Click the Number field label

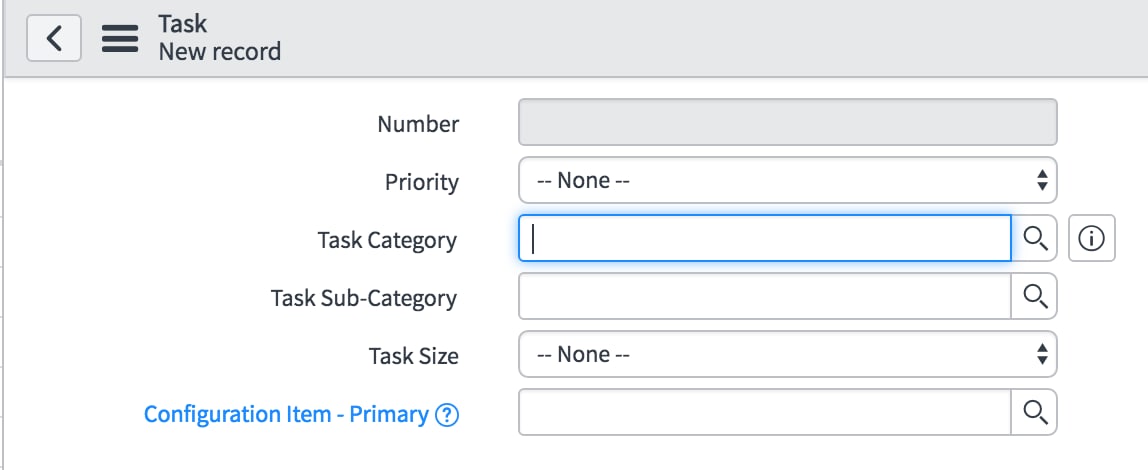point(418,124)
